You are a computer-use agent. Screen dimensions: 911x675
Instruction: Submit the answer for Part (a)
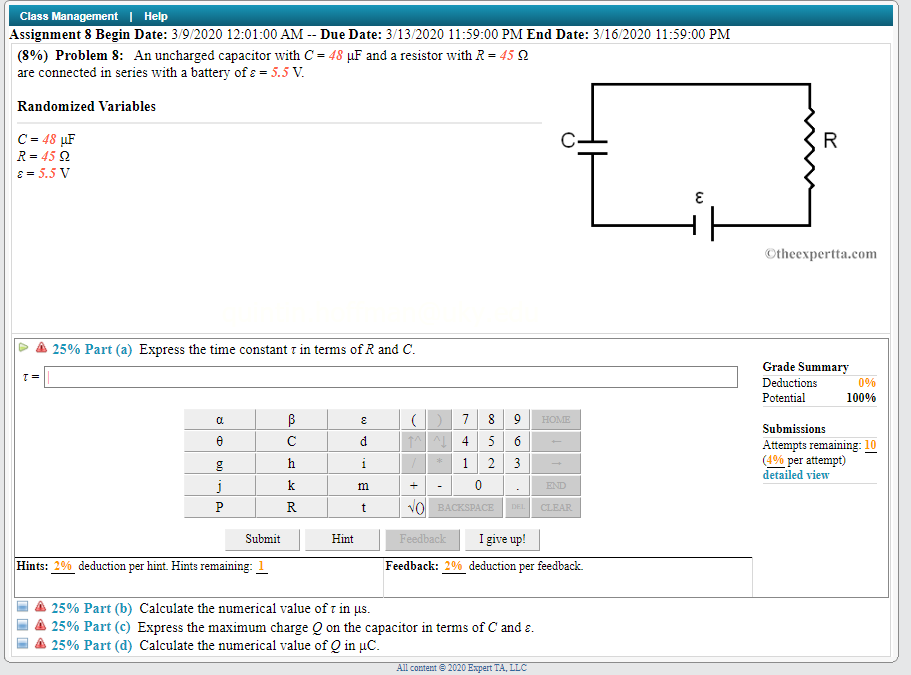pyautogui.click(x=262, y=539)
